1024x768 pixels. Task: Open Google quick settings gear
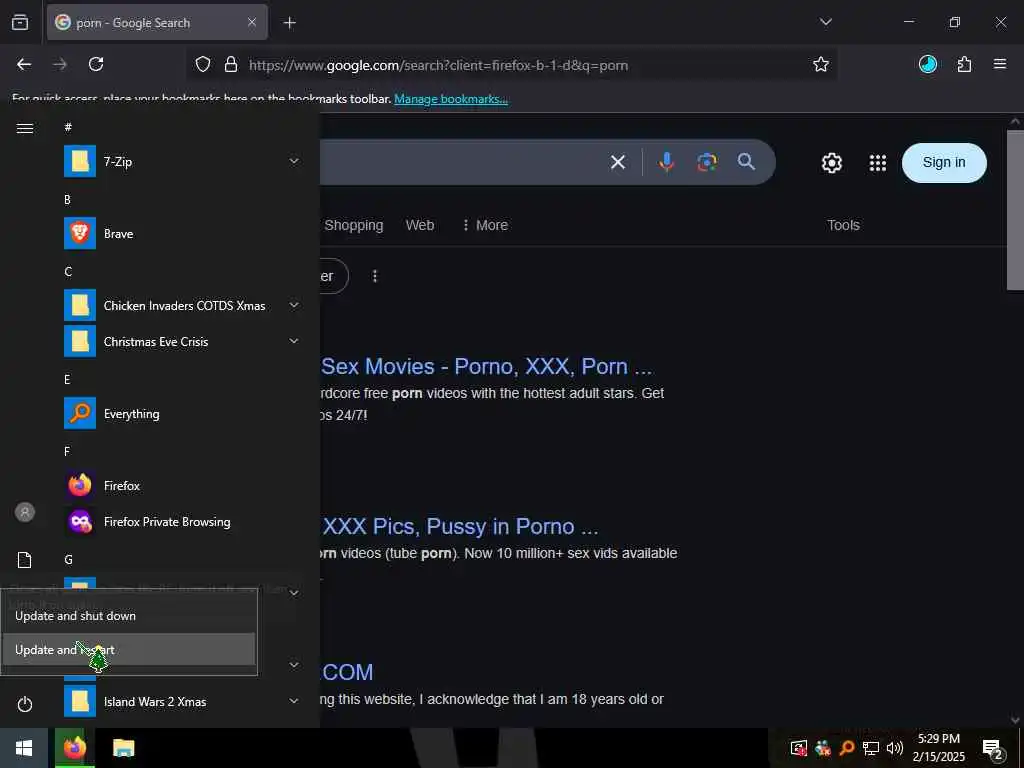pyautogui.click(x=831, y=163)
